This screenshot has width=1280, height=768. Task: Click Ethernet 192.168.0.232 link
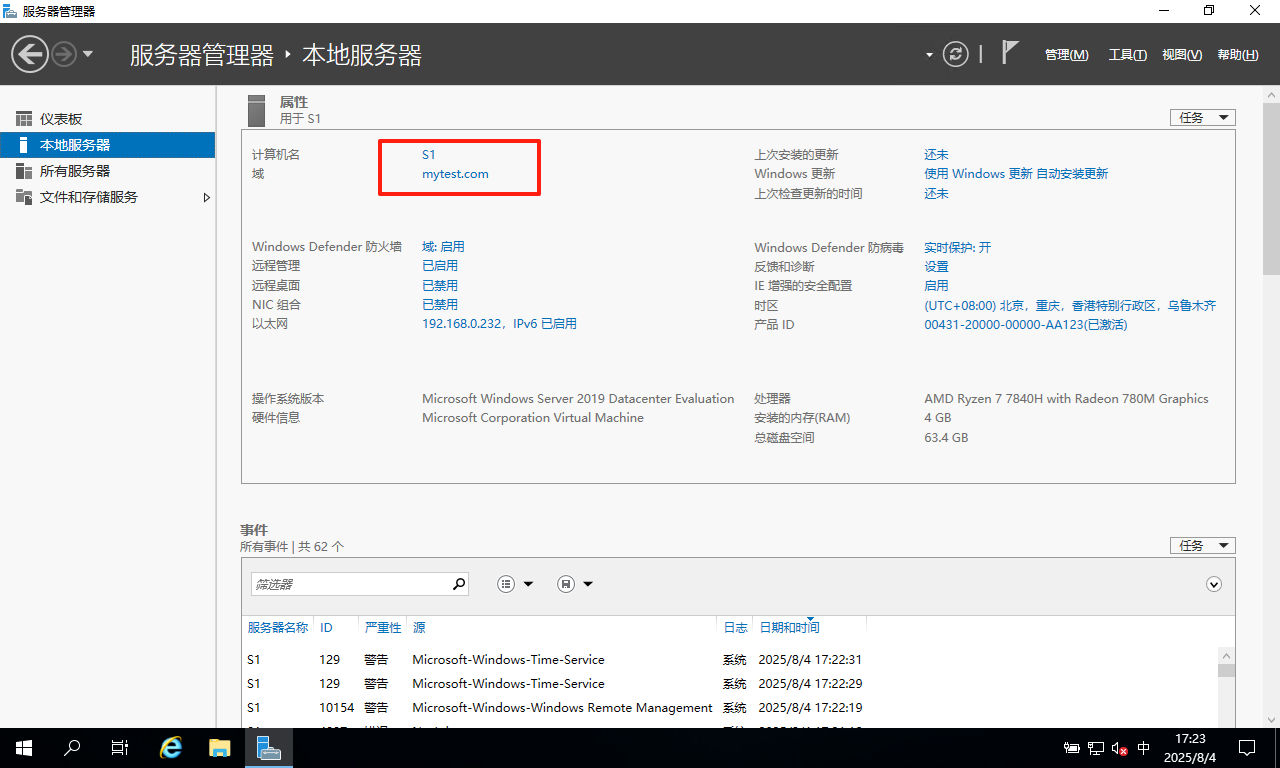[x=499, y=324]
